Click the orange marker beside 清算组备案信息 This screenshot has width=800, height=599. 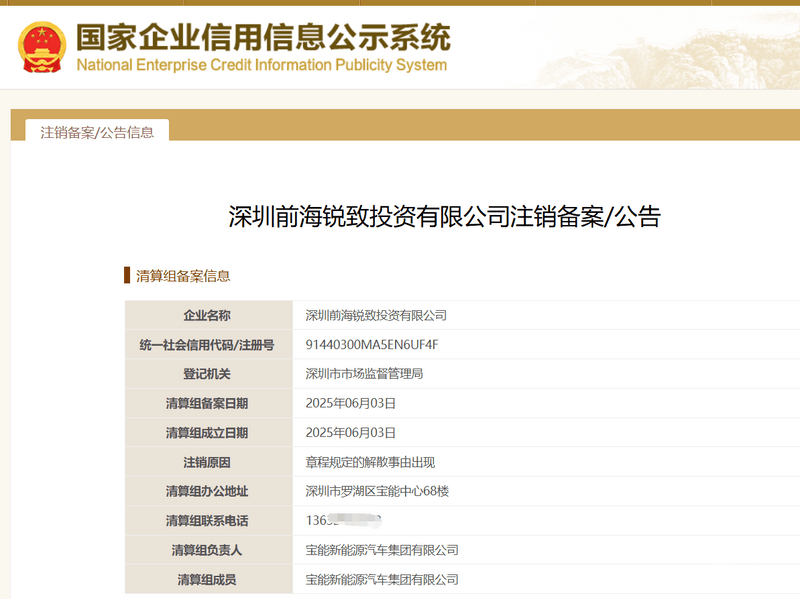[127, 276]
